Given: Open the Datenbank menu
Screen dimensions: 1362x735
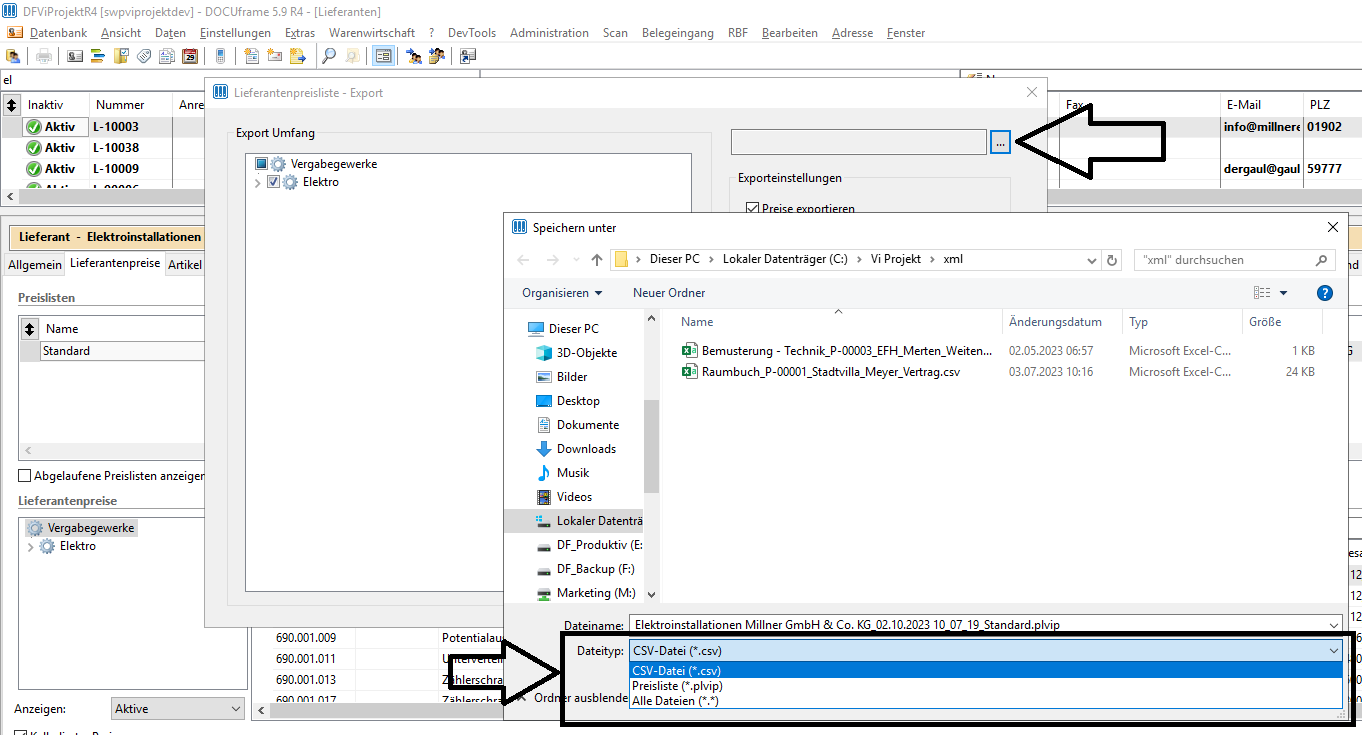Looking at the screenshot, I should tap(58, 33).
